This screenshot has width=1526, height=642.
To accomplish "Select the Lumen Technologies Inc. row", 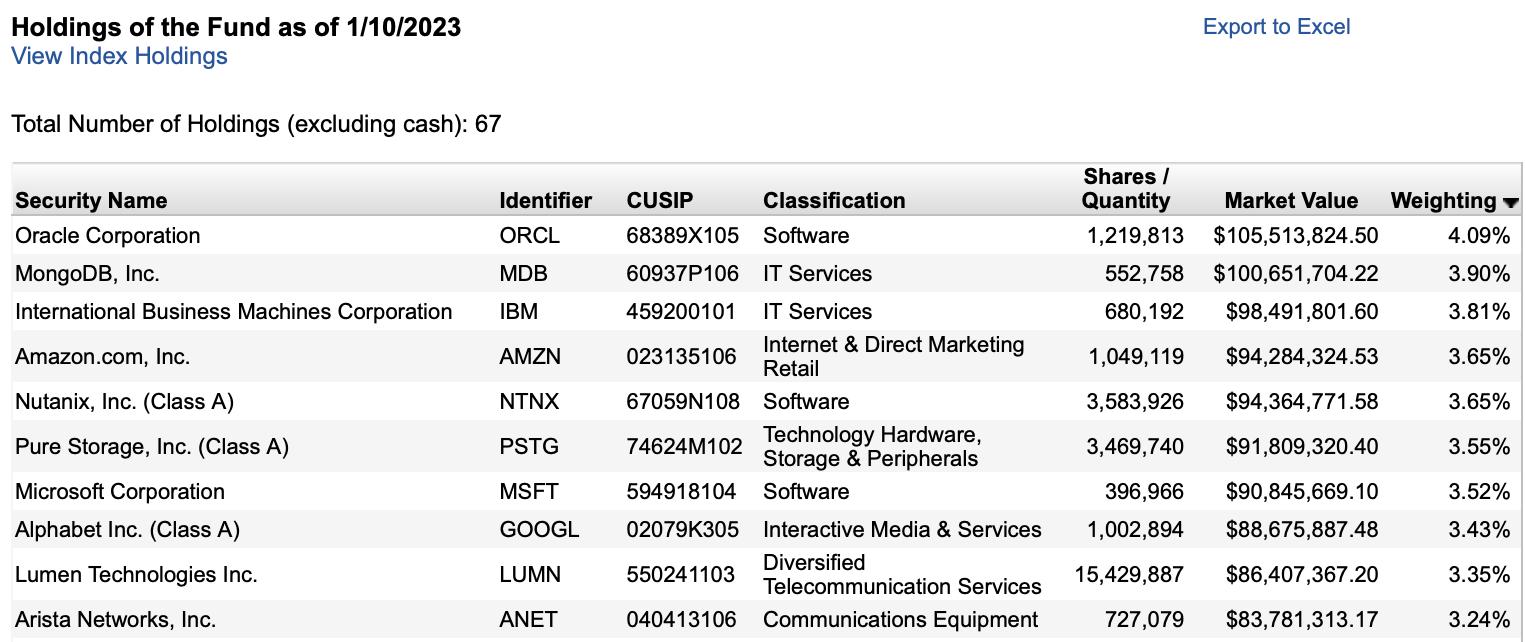I will (766, 574).
